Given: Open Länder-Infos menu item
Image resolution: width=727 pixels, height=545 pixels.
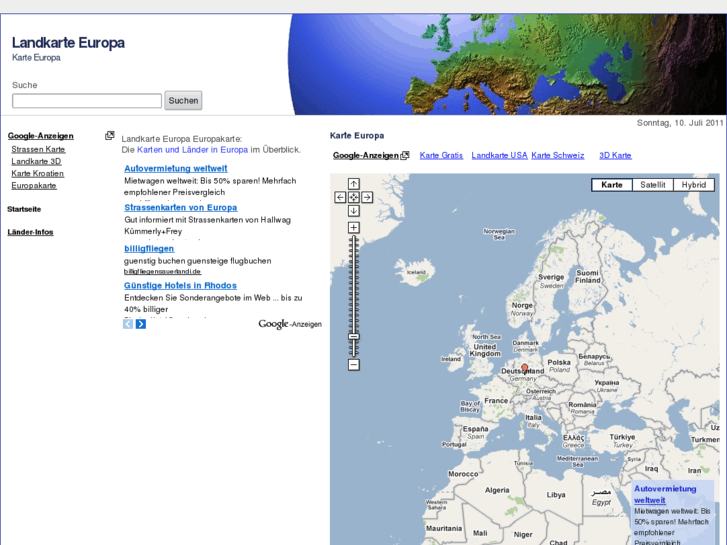Looking at the screenshot, I should (x=30, y=232).
